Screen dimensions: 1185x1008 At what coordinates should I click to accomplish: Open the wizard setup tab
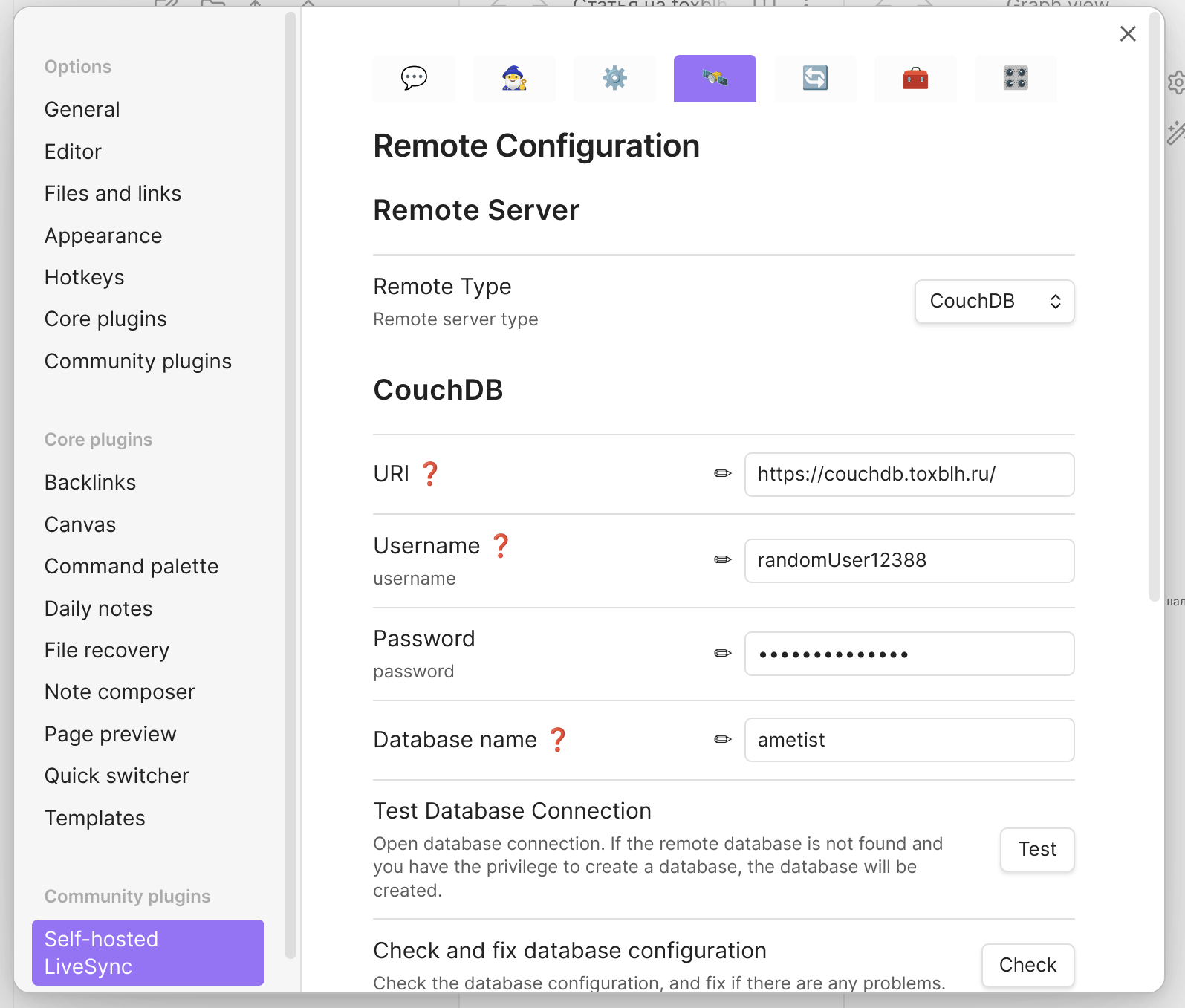514,78
